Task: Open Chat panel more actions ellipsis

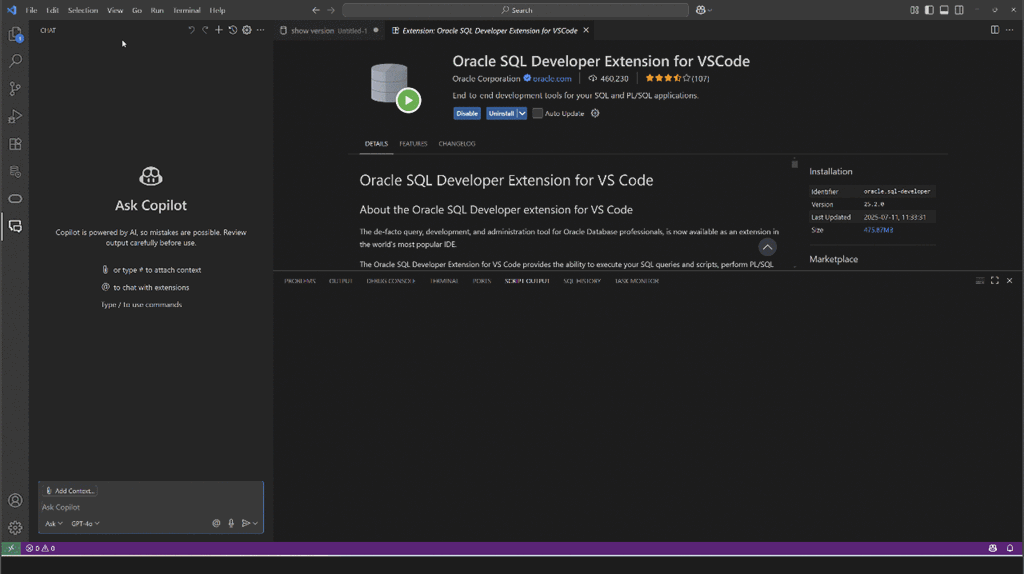Action: pos(261,30)
